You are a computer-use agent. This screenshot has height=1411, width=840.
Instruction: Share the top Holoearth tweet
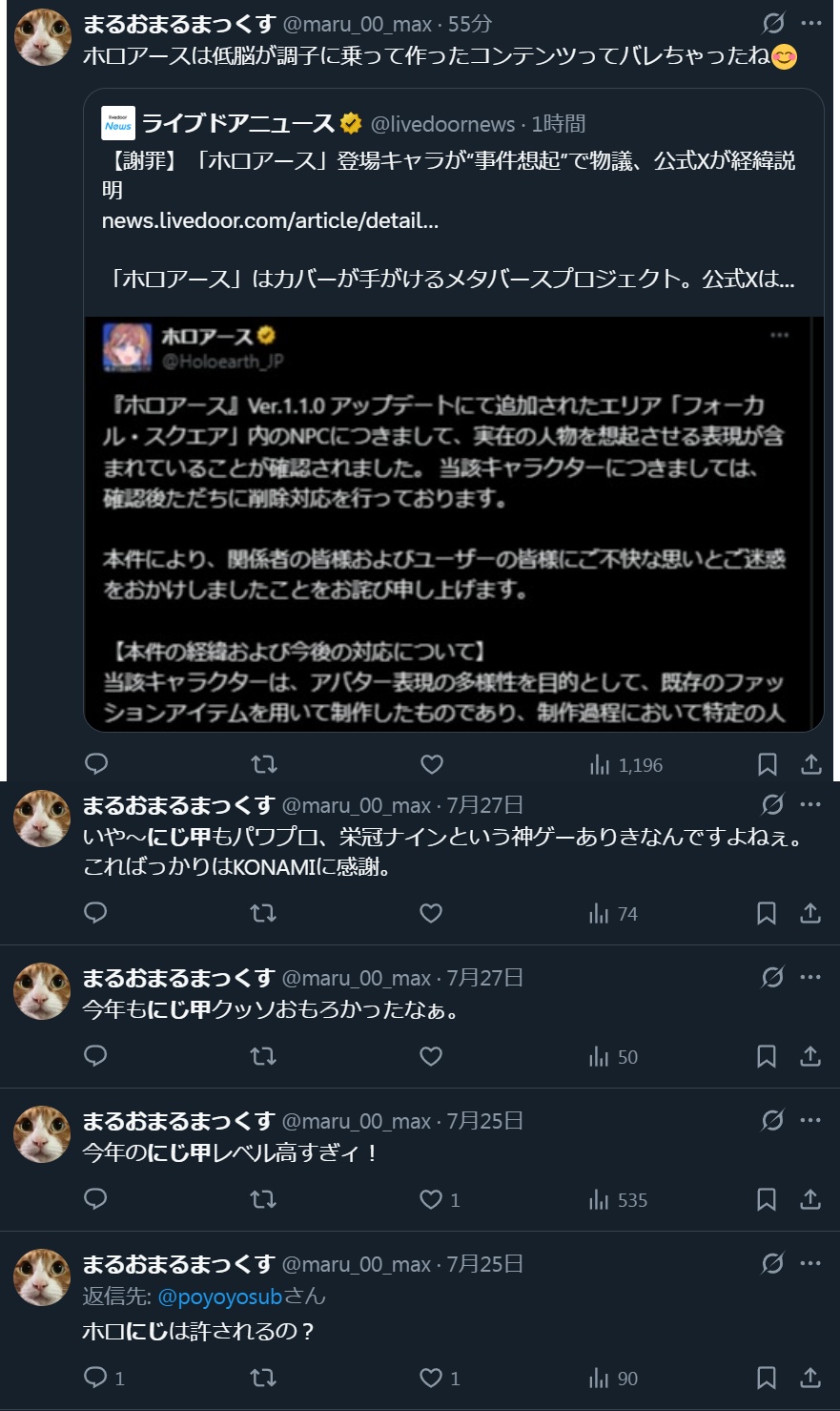tap(810, 764)
